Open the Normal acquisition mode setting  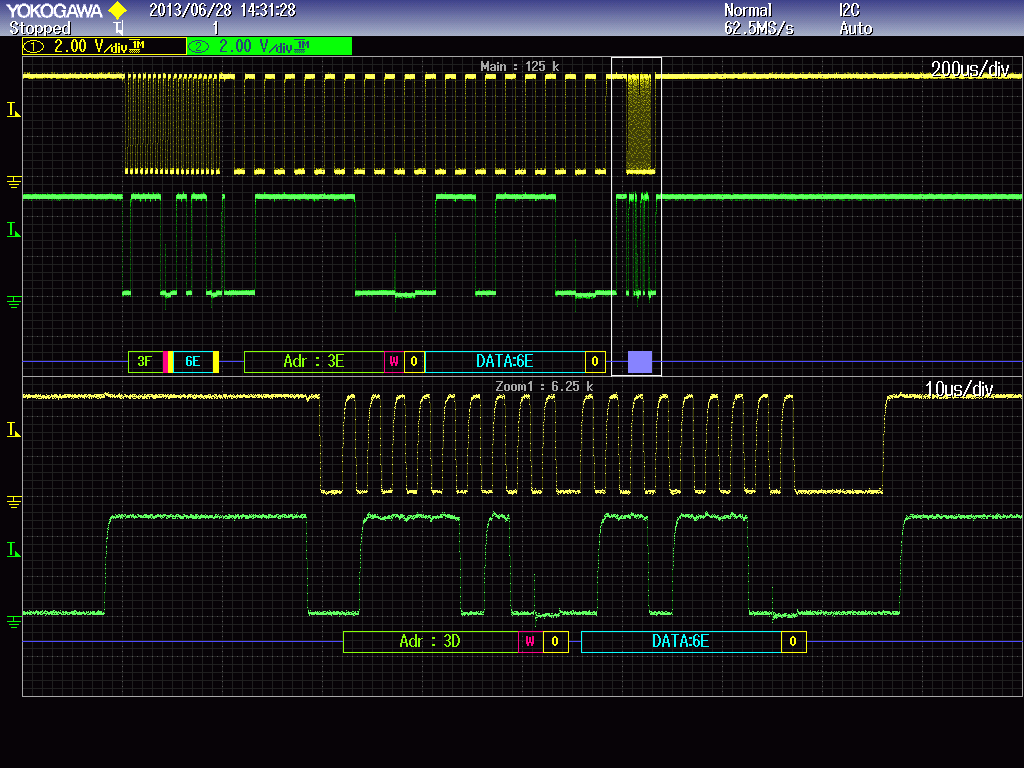(748, 10)
